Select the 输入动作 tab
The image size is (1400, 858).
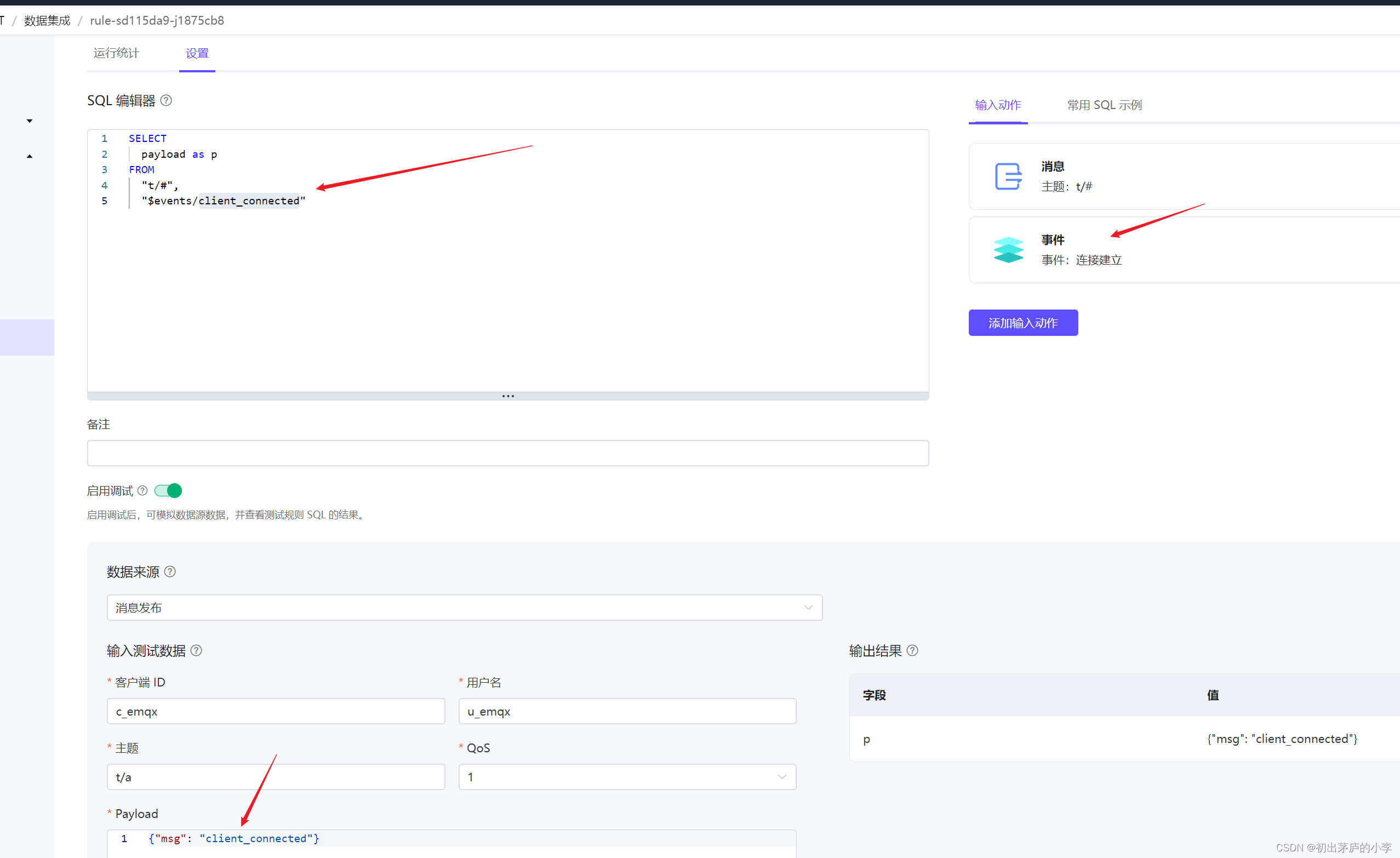998,105
